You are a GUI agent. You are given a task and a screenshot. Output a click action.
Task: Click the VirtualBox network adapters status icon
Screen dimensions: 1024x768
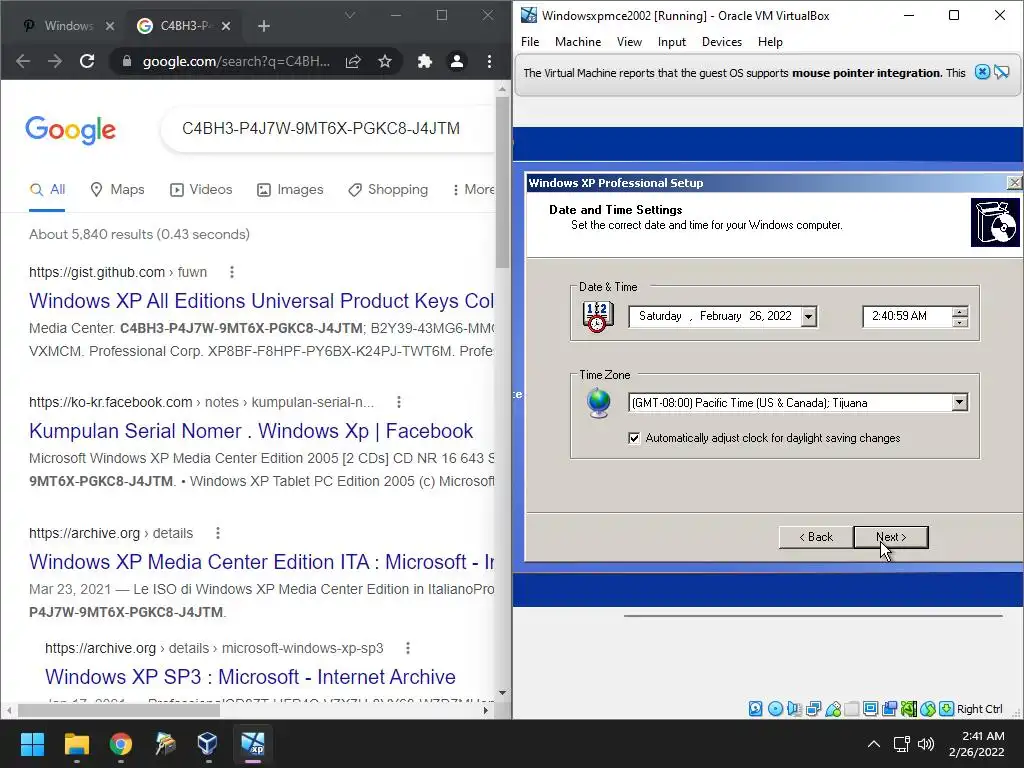coord(814,709)
